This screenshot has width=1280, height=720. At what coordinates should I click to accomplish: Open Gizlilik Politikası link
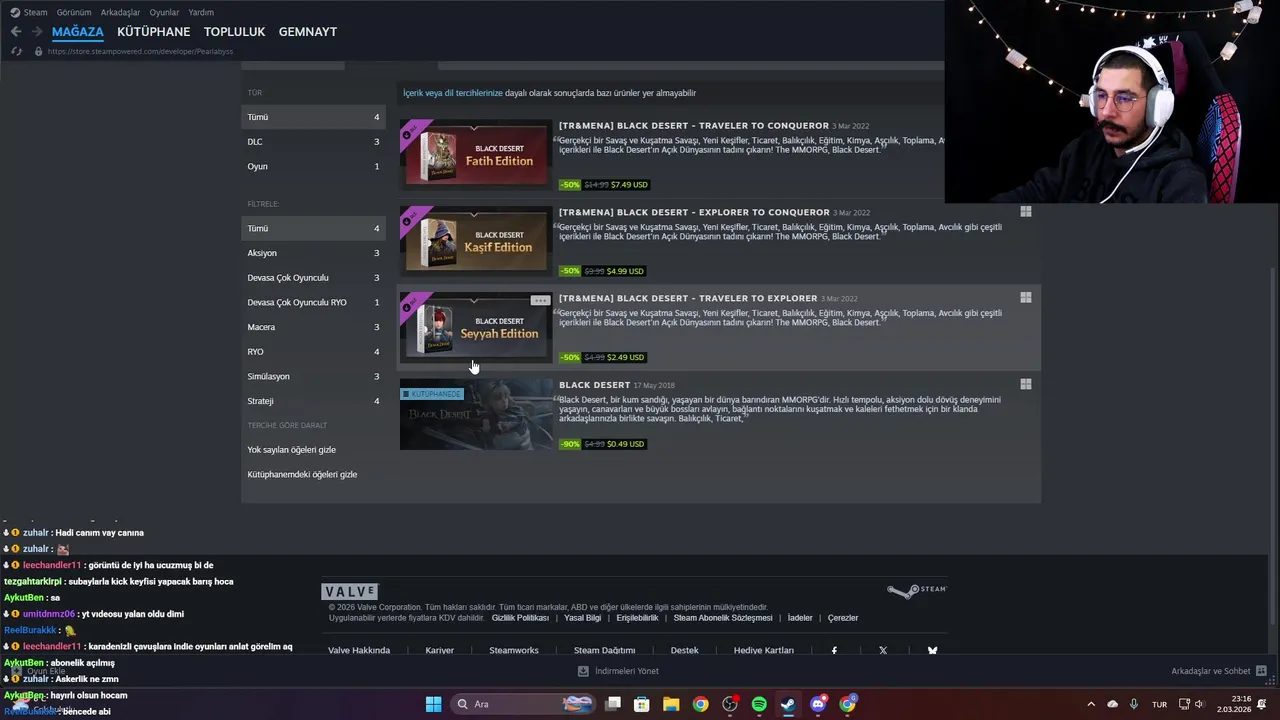click(520, 618)
